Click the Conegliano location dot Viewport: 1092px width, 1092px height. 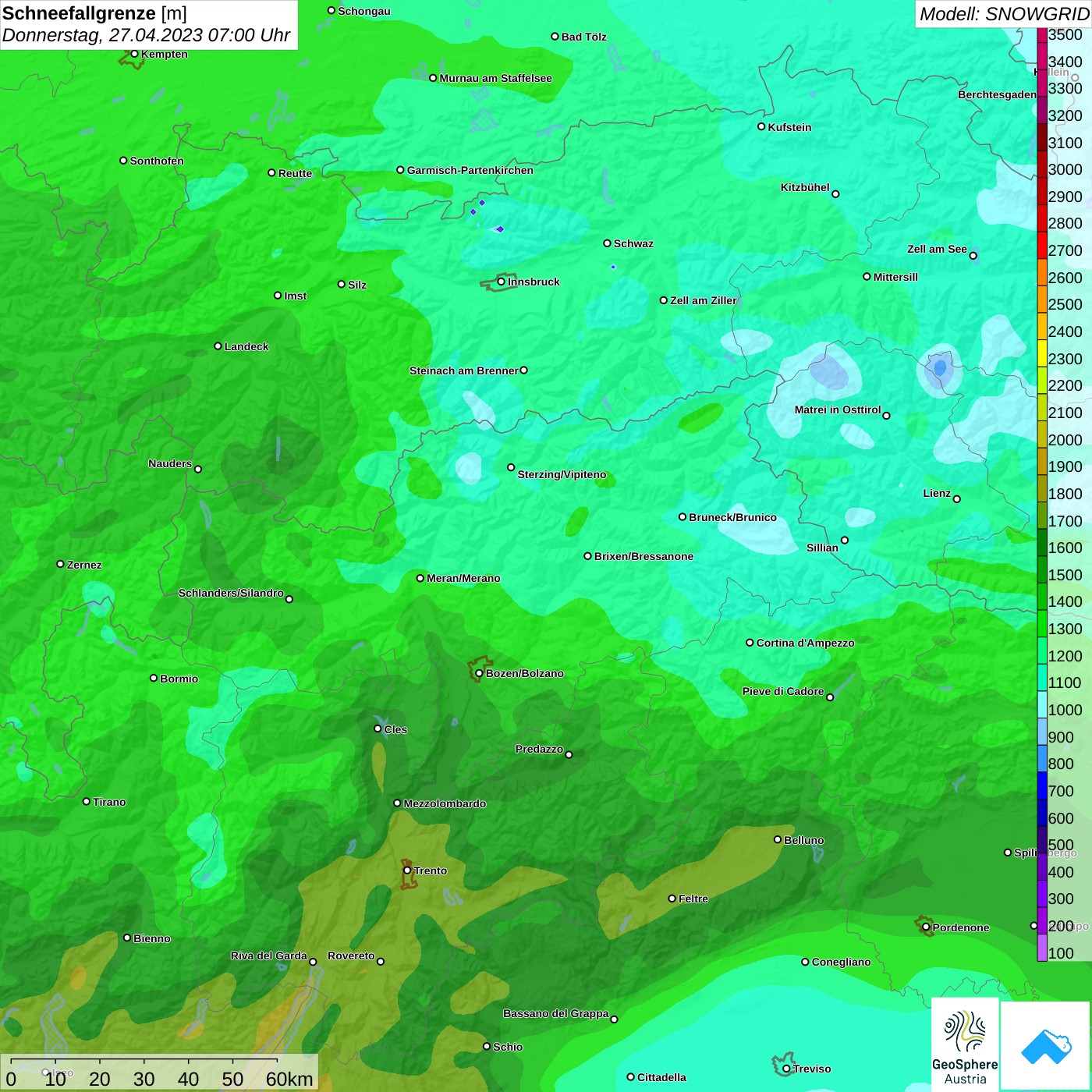[805, 962]
